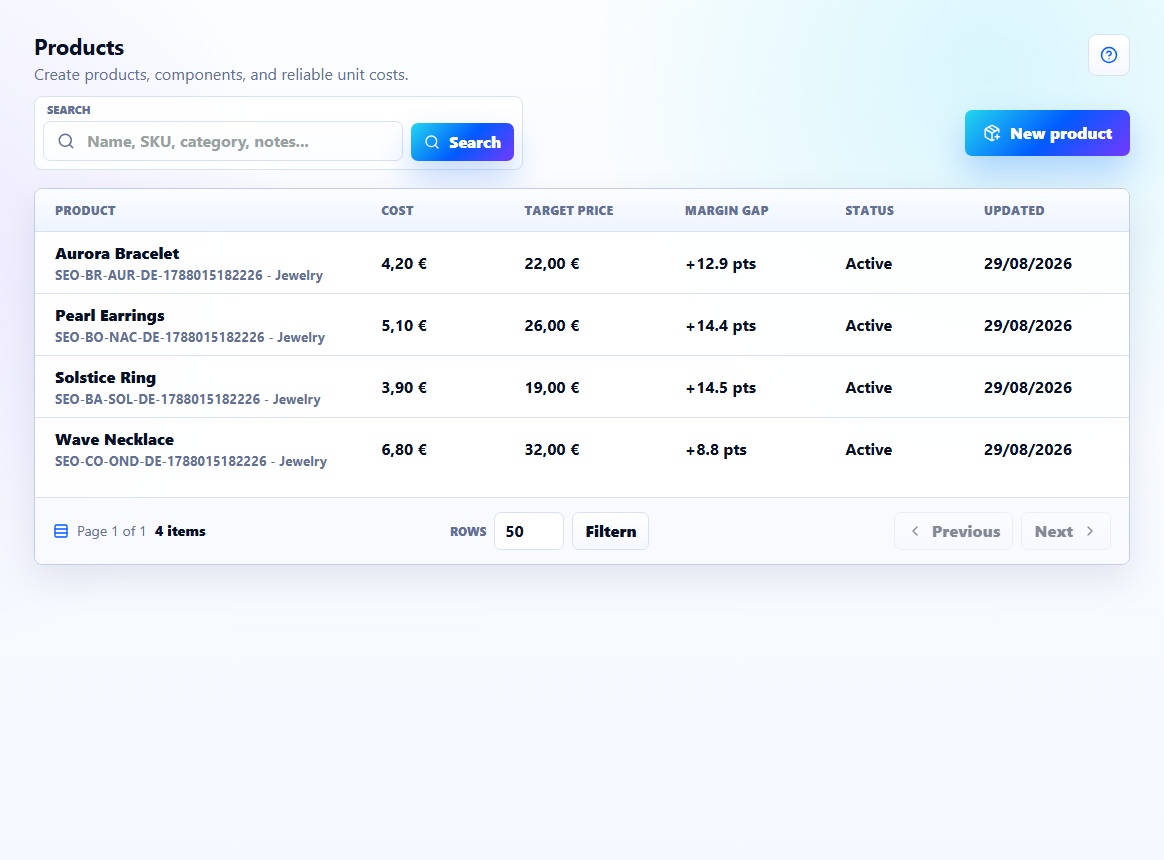1164x860 pixels.
Task: Click margin gap +14.4 pts
Action: pos(720,325)
